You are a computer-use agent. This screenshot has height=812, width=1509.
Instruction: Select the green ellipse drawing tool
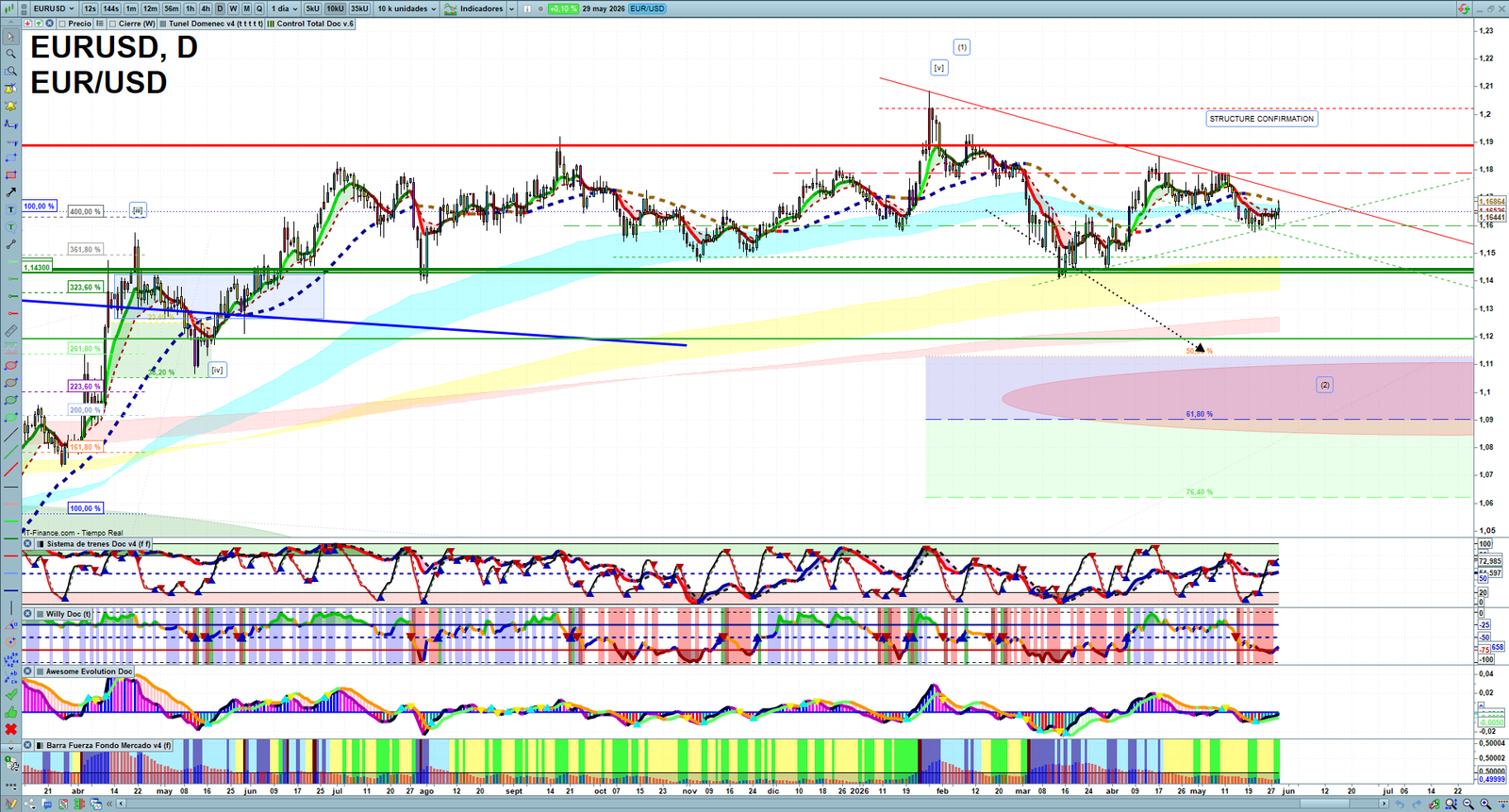[10, 400]
